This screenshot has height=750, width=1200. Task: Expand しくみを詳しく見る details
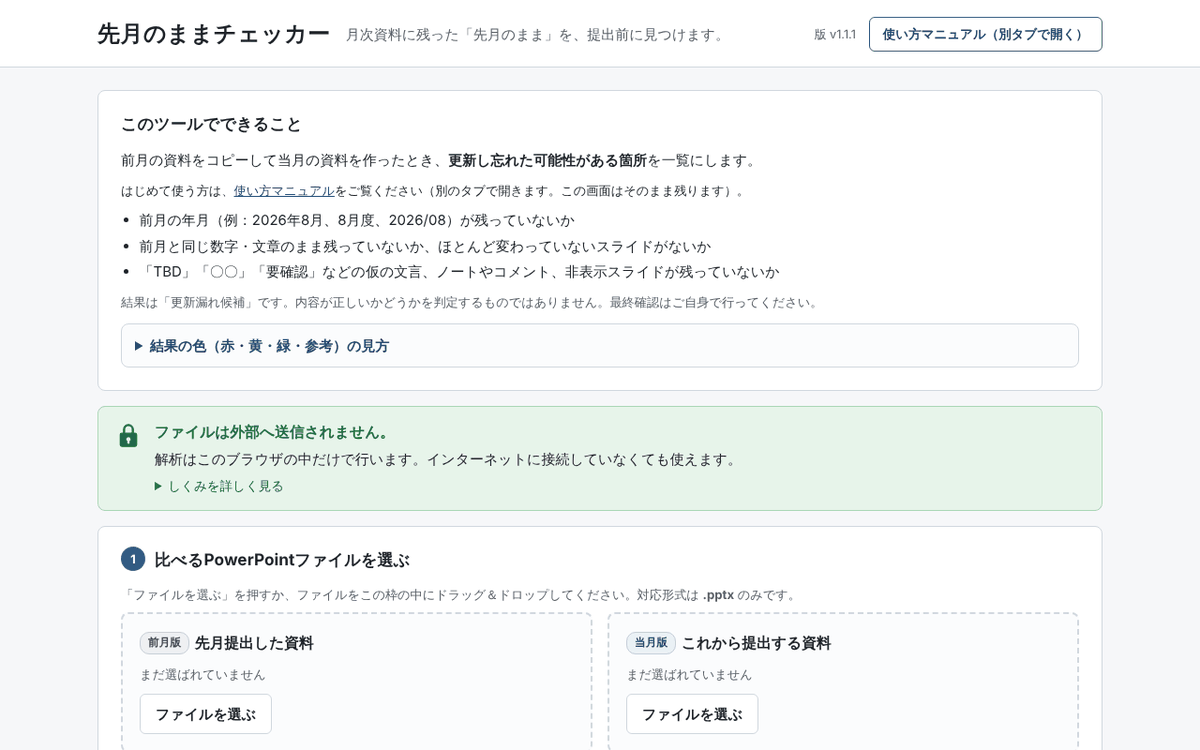point(219,486)
